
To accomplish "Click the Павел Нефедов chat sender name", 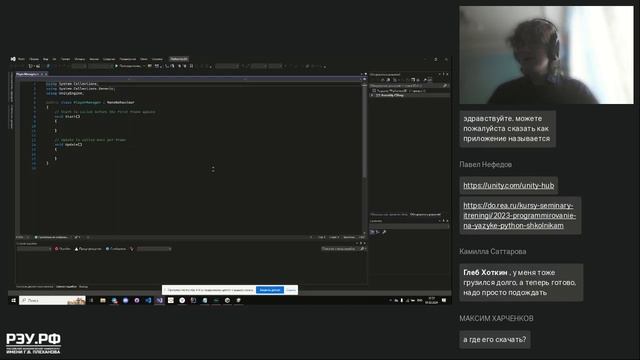I will coord(485,164).
